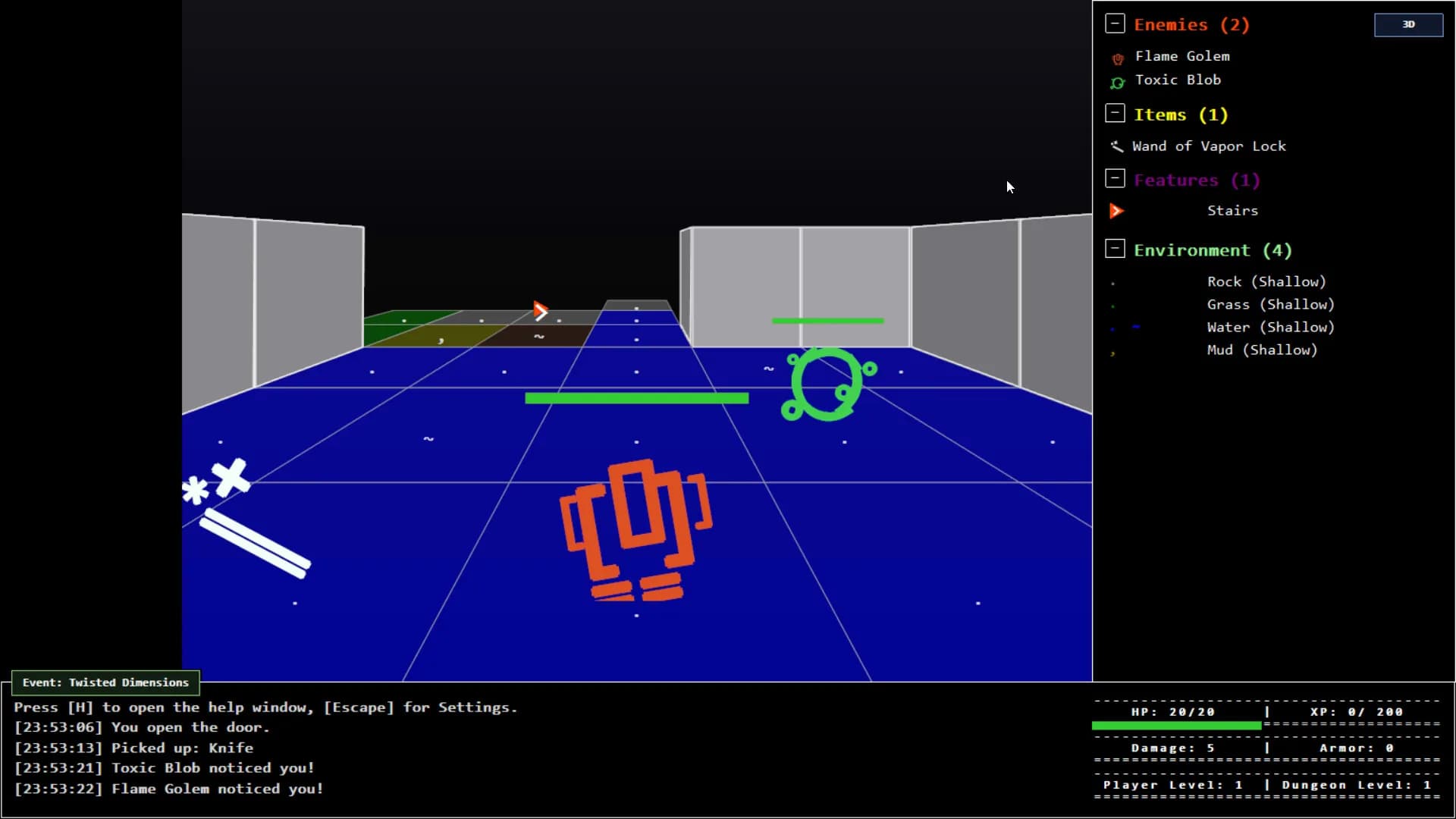This screenshot has height=819, width=1456.
Task: Click the help hint line in message log
Action: [x=265, y=708]
